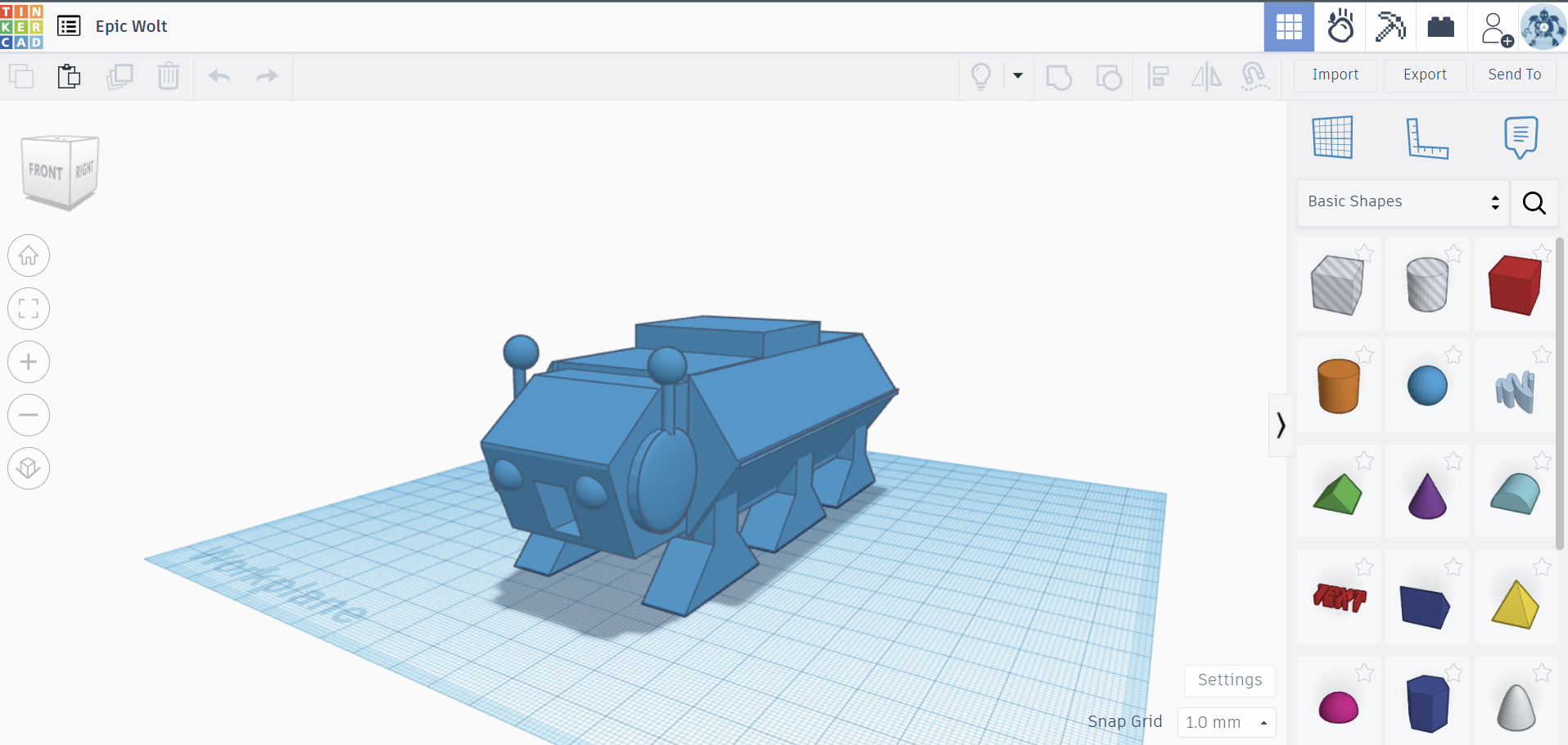
Task: Click the Home view button
Action: tap(29, 255)
